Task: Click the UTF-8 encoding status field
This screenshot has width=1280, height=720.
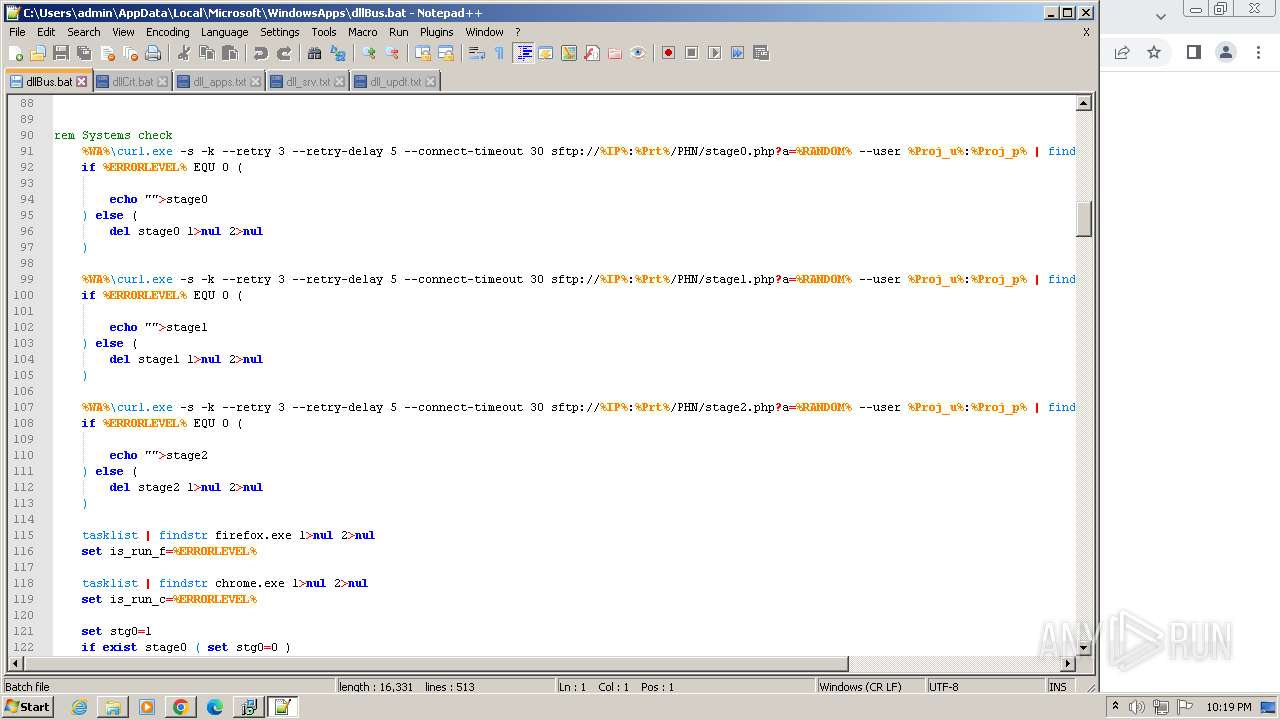Action: click(985, 687)
